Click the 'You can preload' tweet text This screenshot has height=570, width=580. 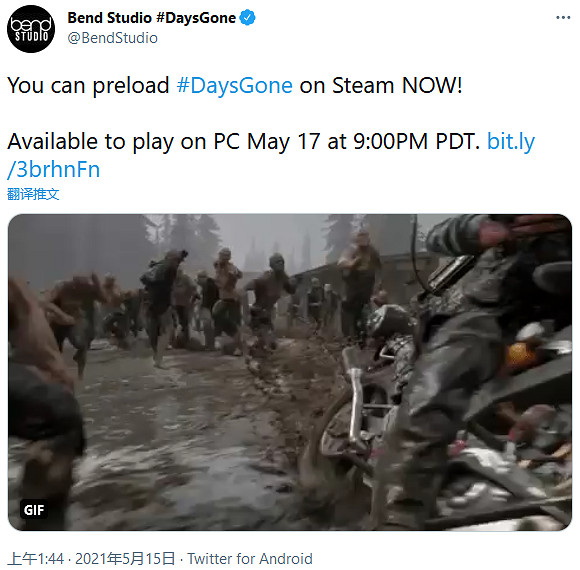tap(88, 86)
